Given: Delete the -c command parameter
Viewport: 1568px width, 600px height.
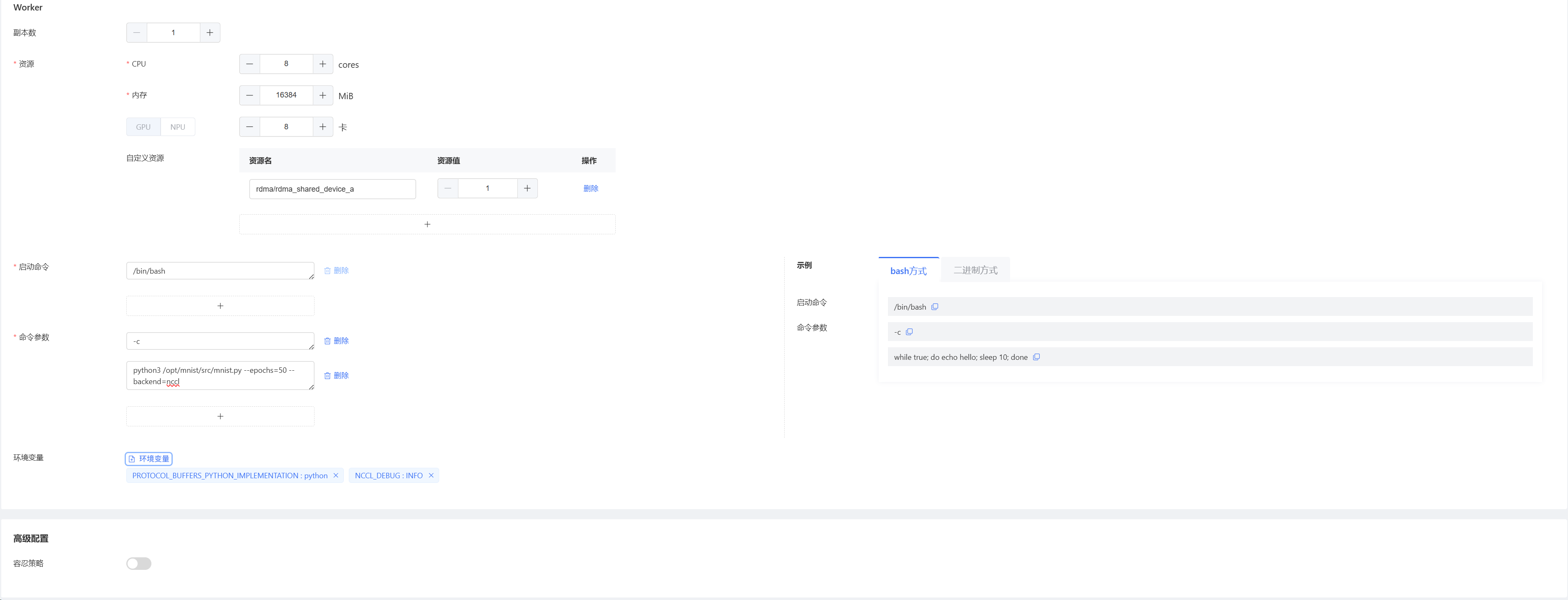Looking at the screenshot, I should [x=337, y=341].
